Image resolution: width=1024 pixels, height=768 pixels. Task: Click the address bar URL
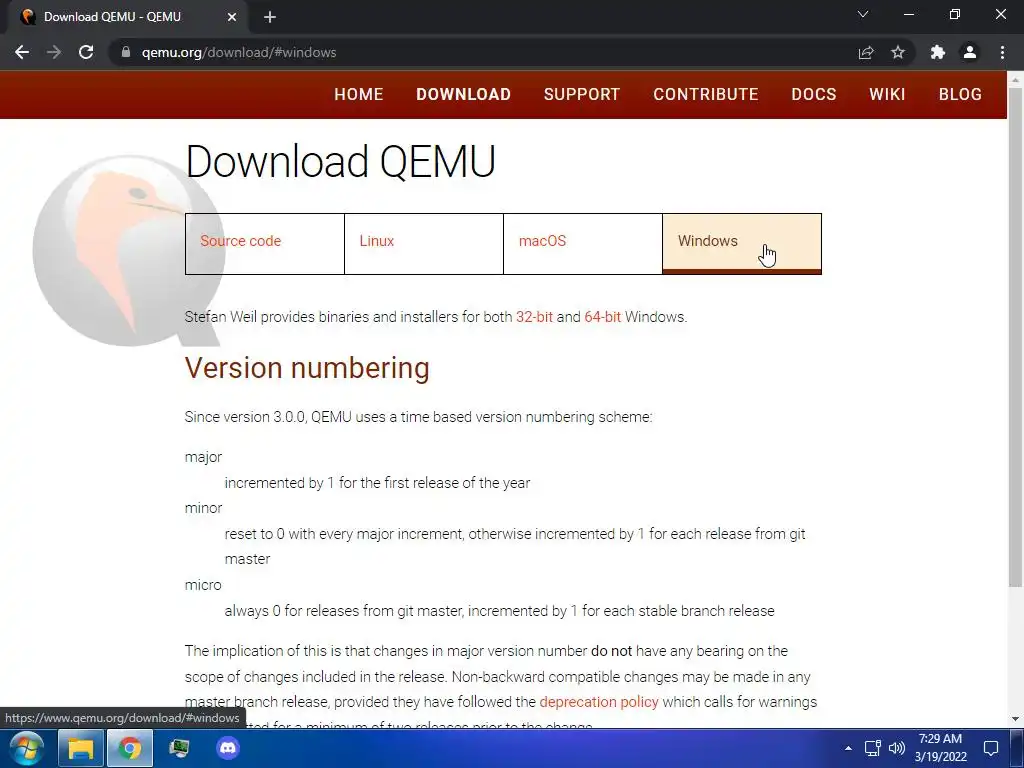pyautogui.click(x=238, y=52)
